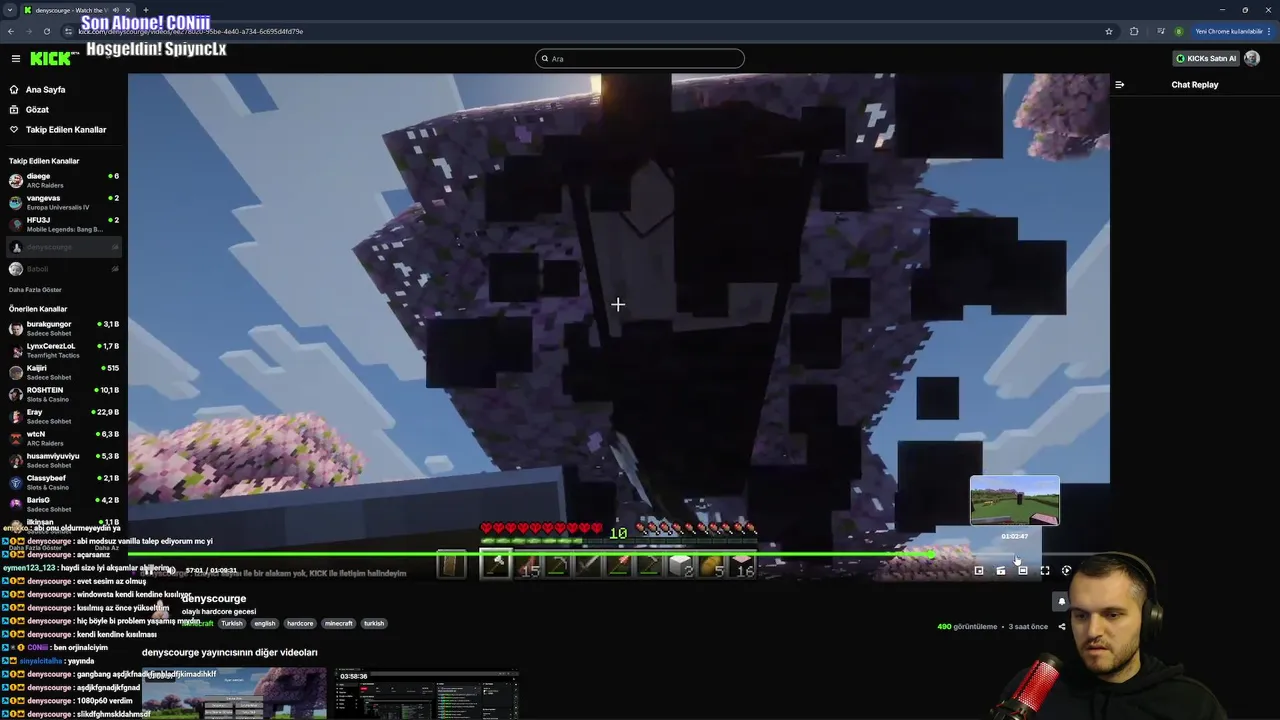Share the video with the share icon
This screenshot has width=1280, height=720.
click(x=1062, y=627)
